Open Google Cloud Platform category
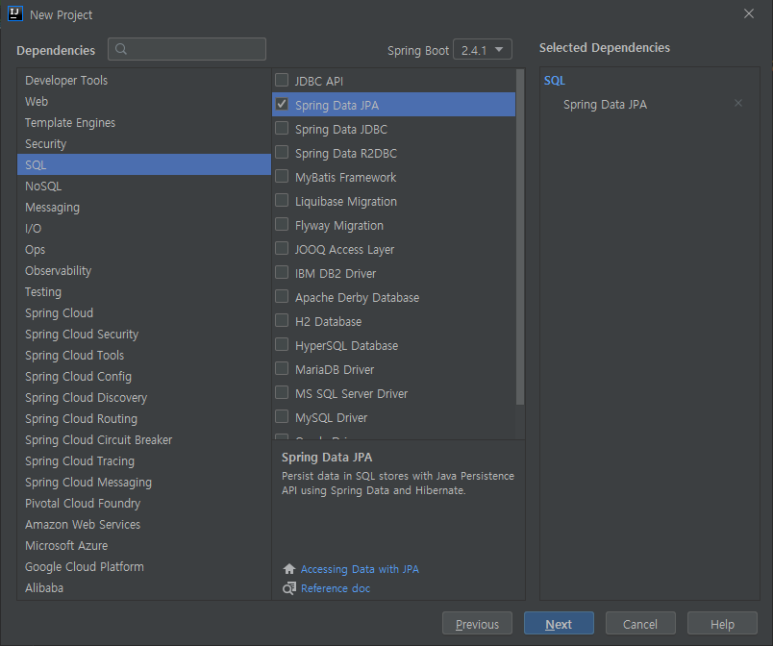Screen dimensions: 773x646 pos(144,567)
